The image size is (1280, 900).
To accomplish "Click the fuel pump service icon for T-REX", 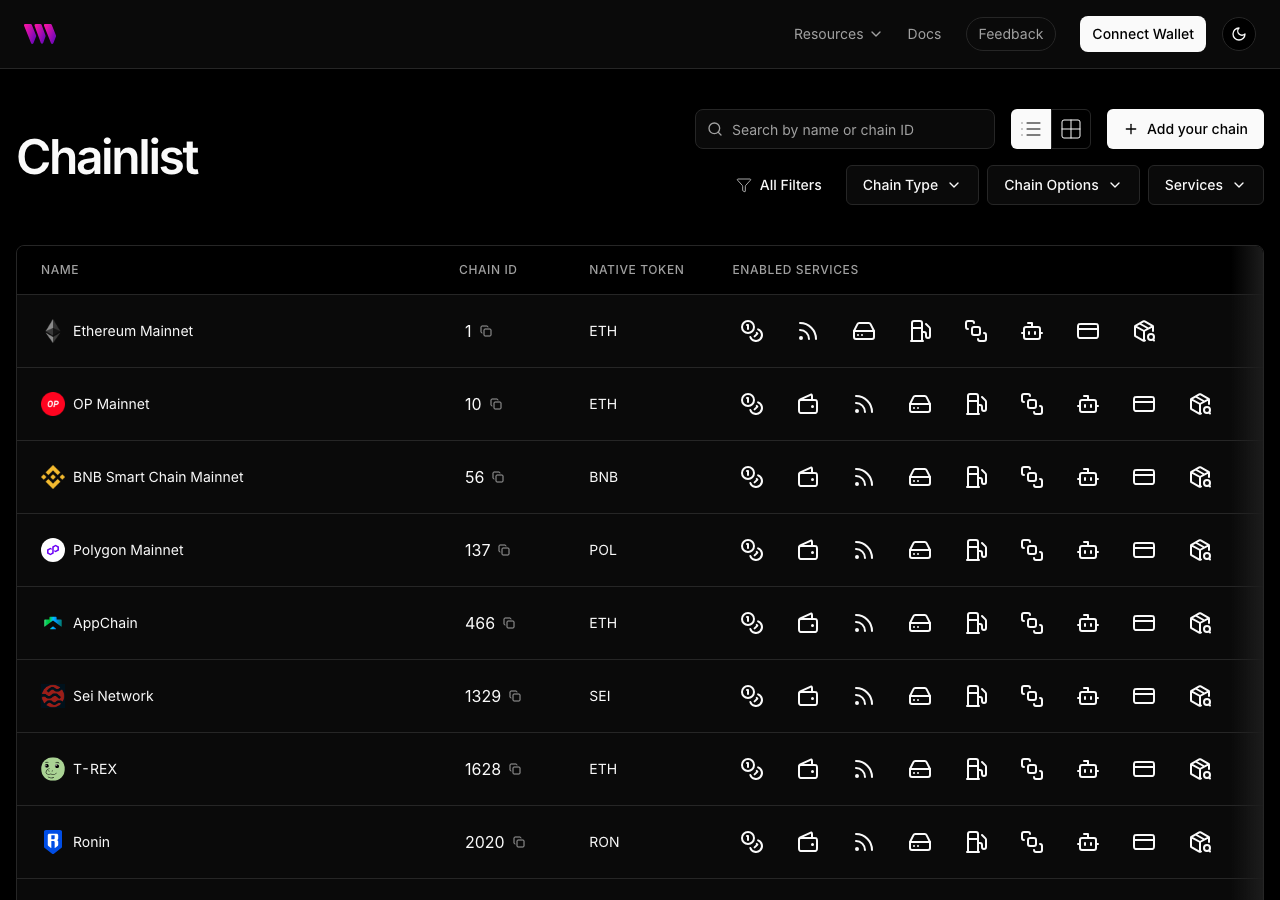I will pyautogui.click(x=976, y=769).
